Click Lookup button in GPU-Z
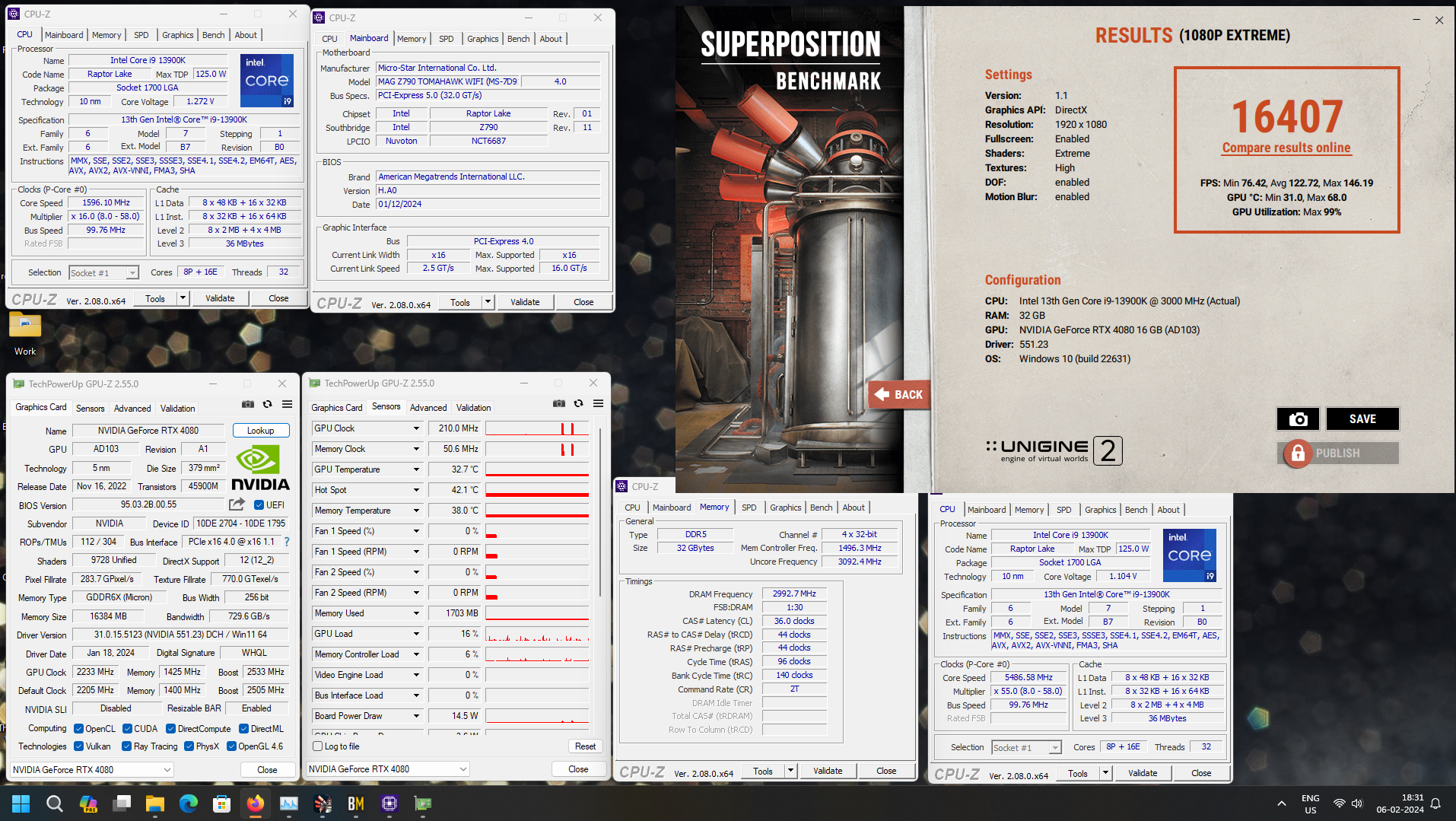This screenshot has height=821, width=1456. pos(261,431)
